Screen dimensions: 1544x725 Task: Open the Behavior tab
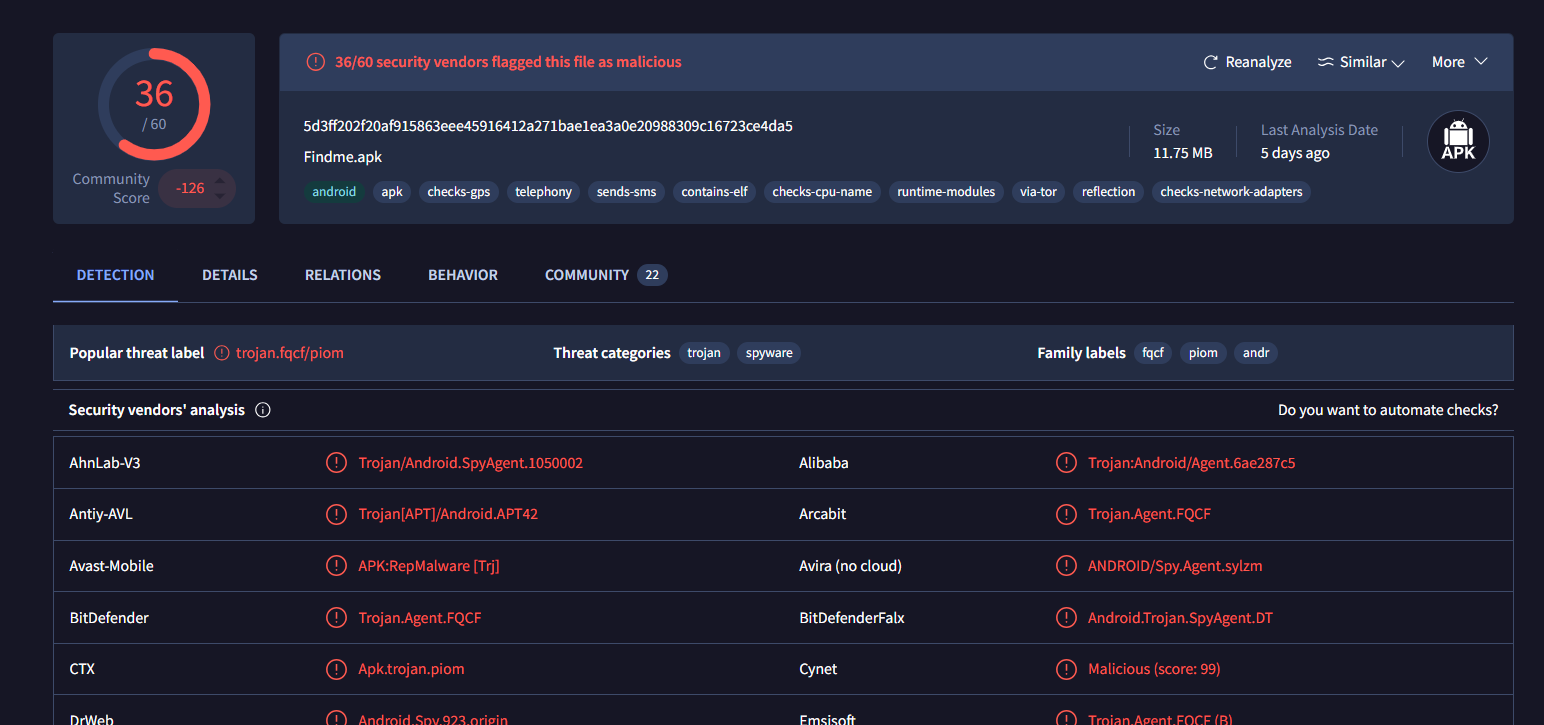[463, 275]
